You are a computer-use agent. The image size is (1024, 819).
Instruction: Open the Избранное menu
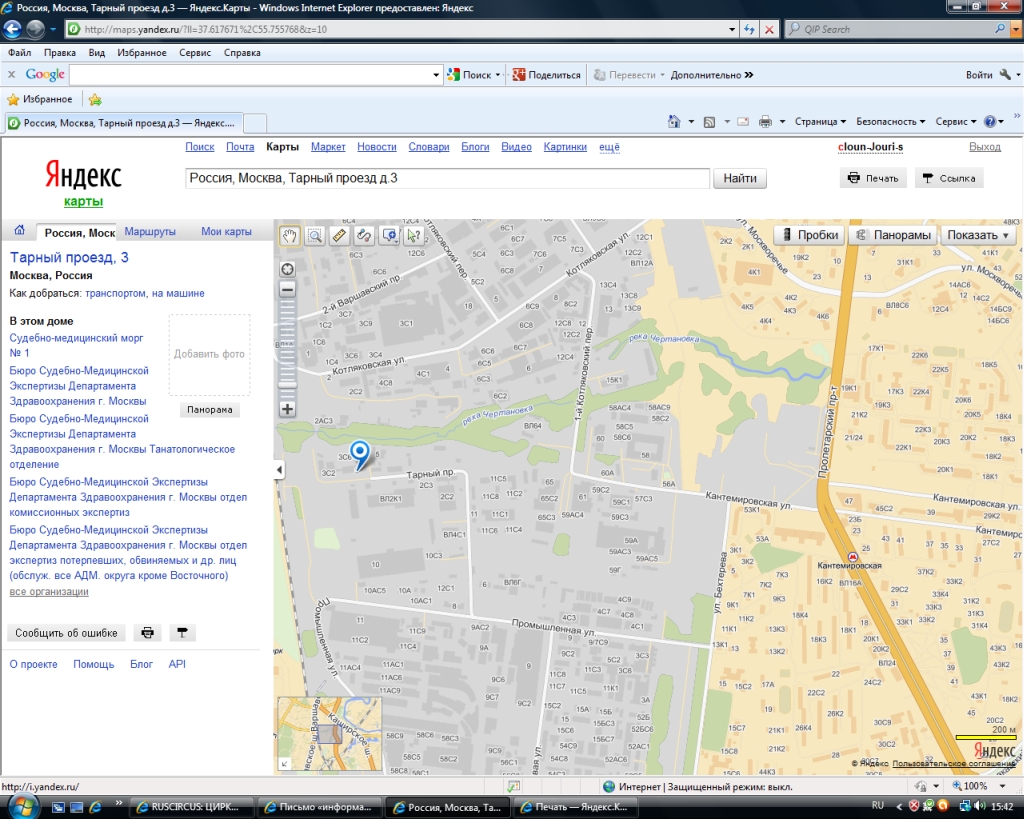click(142, 52)
